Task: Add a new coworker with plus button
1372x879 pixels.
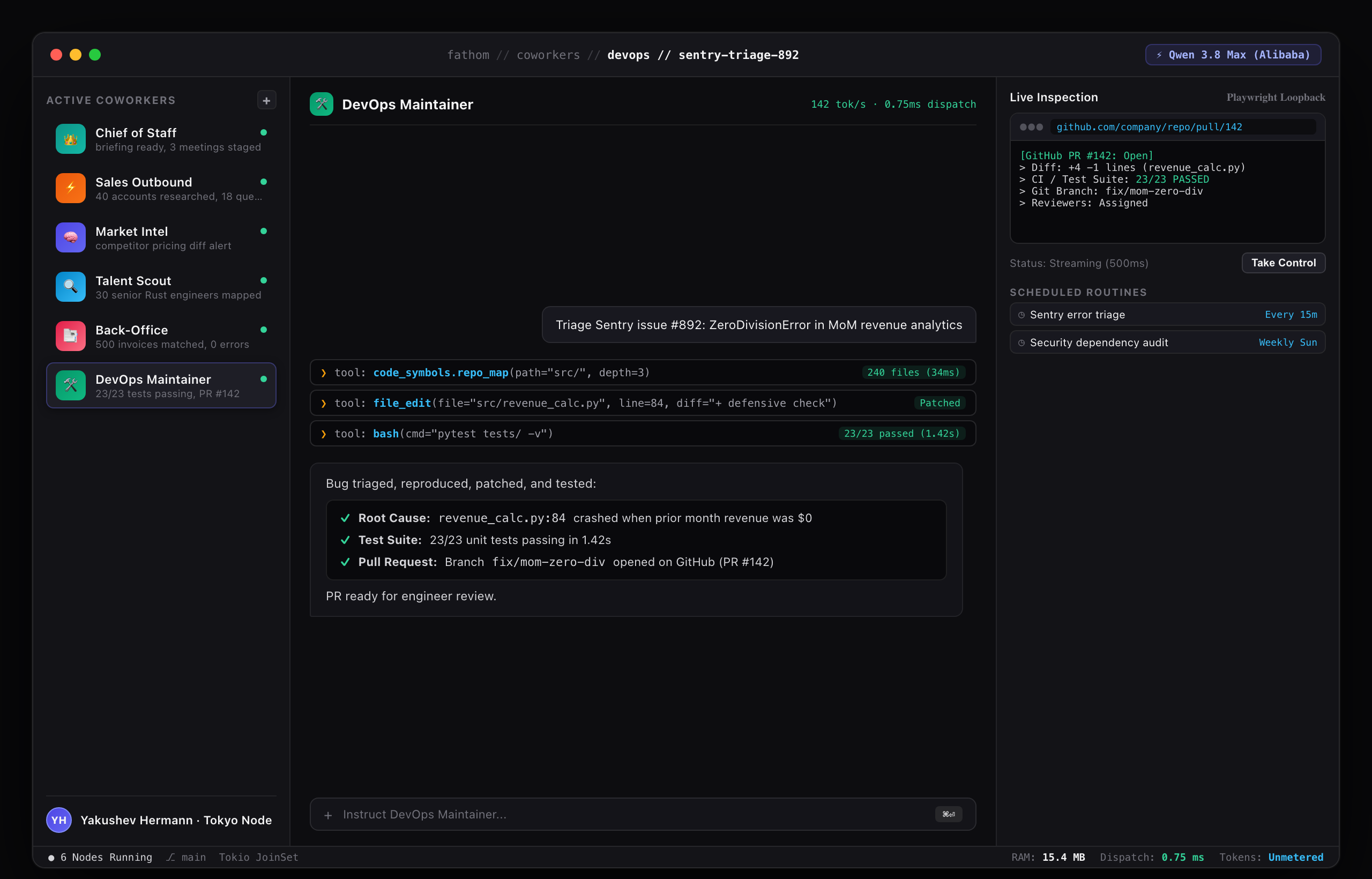Action: [x=266, y=100]
